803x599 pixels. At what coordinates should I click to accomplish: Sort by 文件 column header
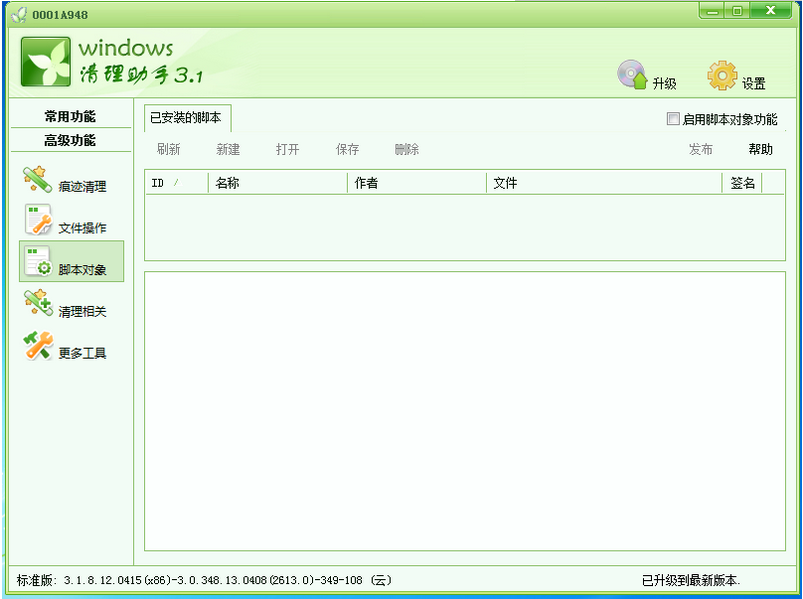(x=604, y=183)
